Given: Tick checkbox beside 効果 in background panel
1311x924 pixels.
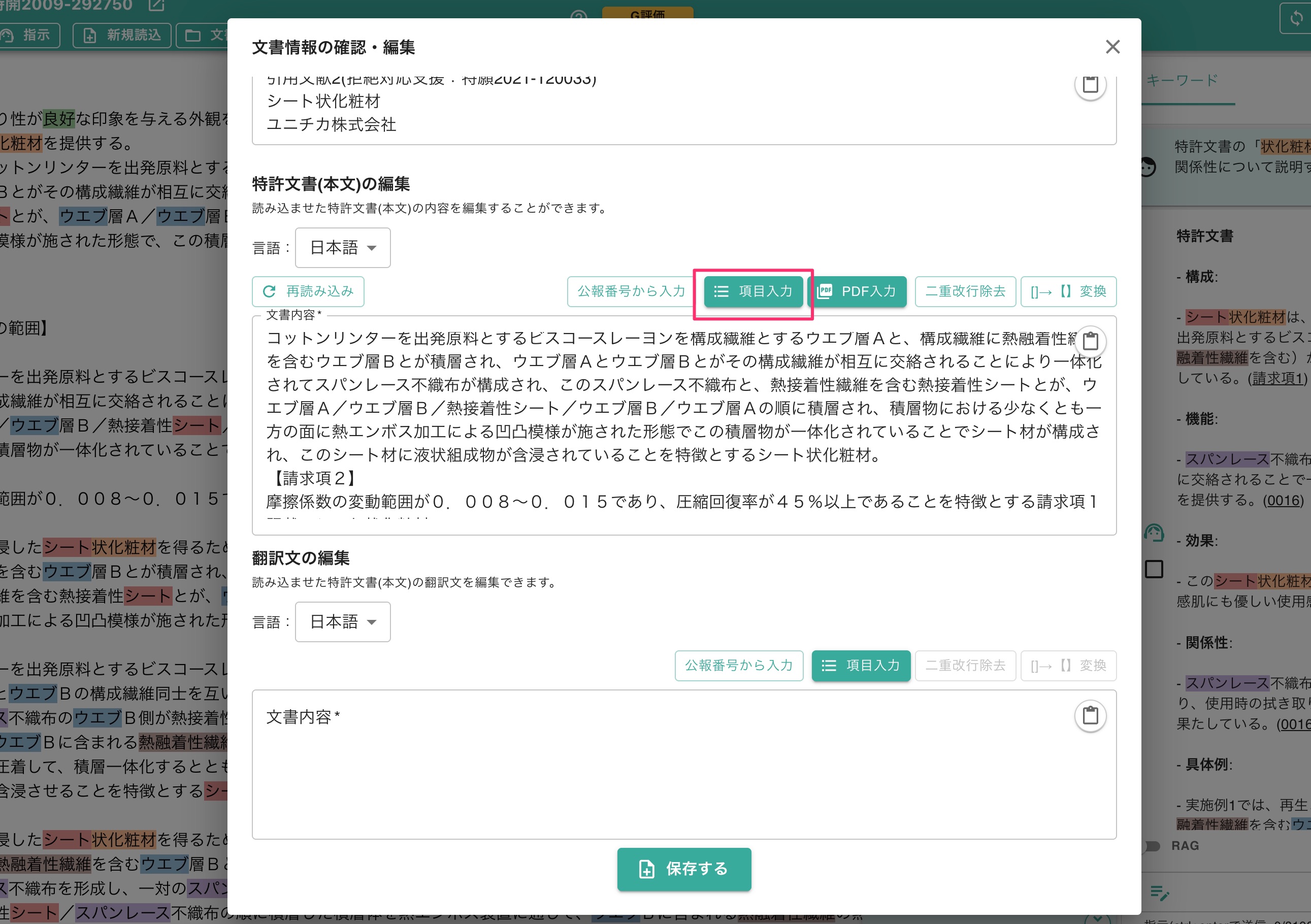Looking at the screenshot, I should coord(1154,569).
